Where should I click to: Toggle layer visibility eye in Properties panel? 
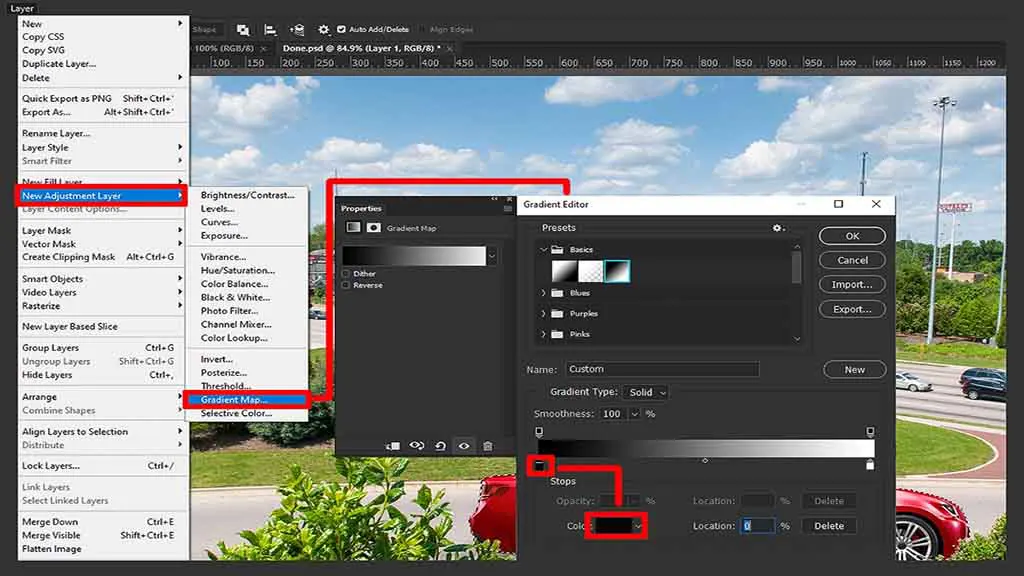464,446
